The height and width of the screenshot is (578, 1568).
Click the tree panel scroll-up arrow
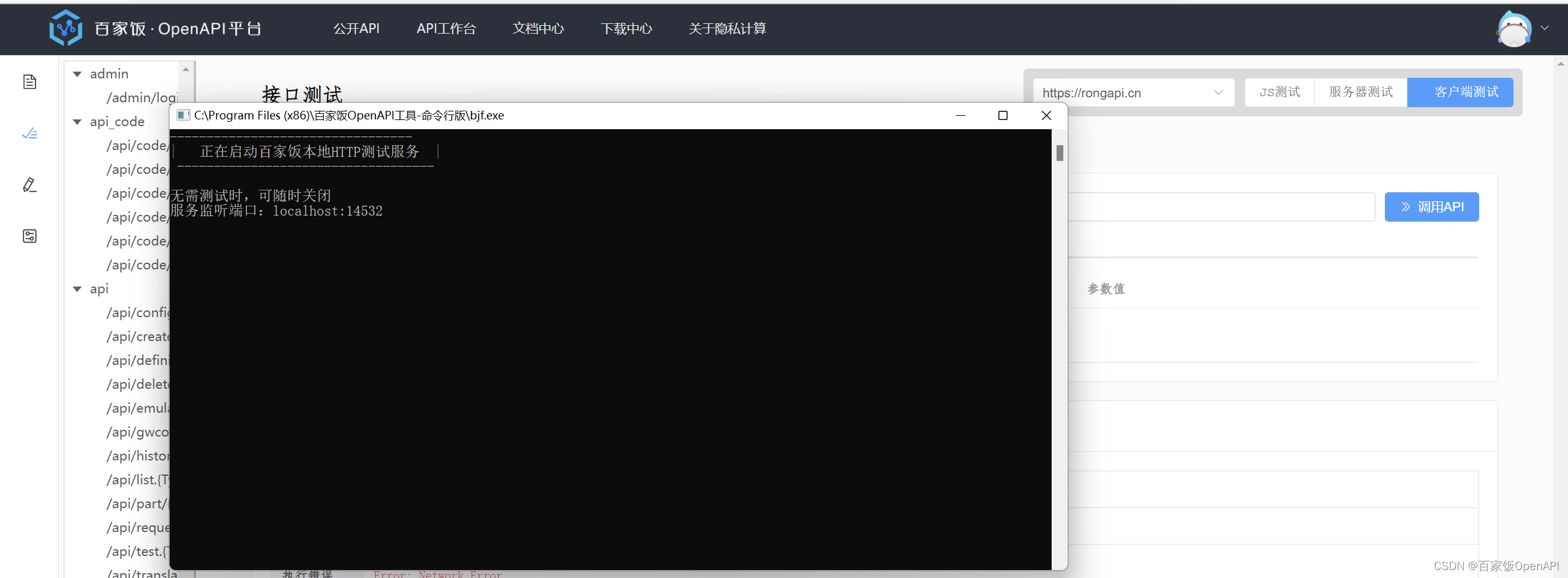click(x=186, y=69)
